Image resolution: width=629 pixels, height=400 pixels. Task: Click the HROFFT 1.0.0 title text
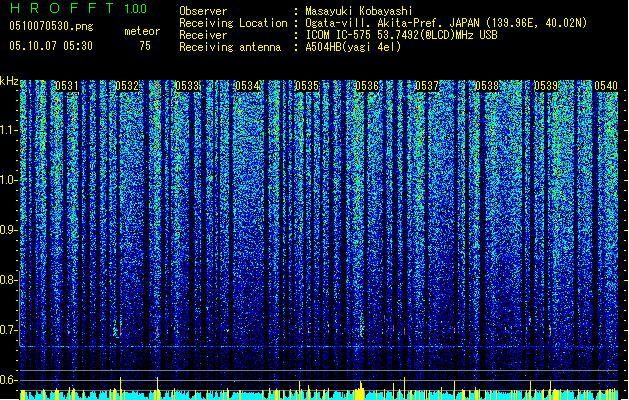point(79,8)
